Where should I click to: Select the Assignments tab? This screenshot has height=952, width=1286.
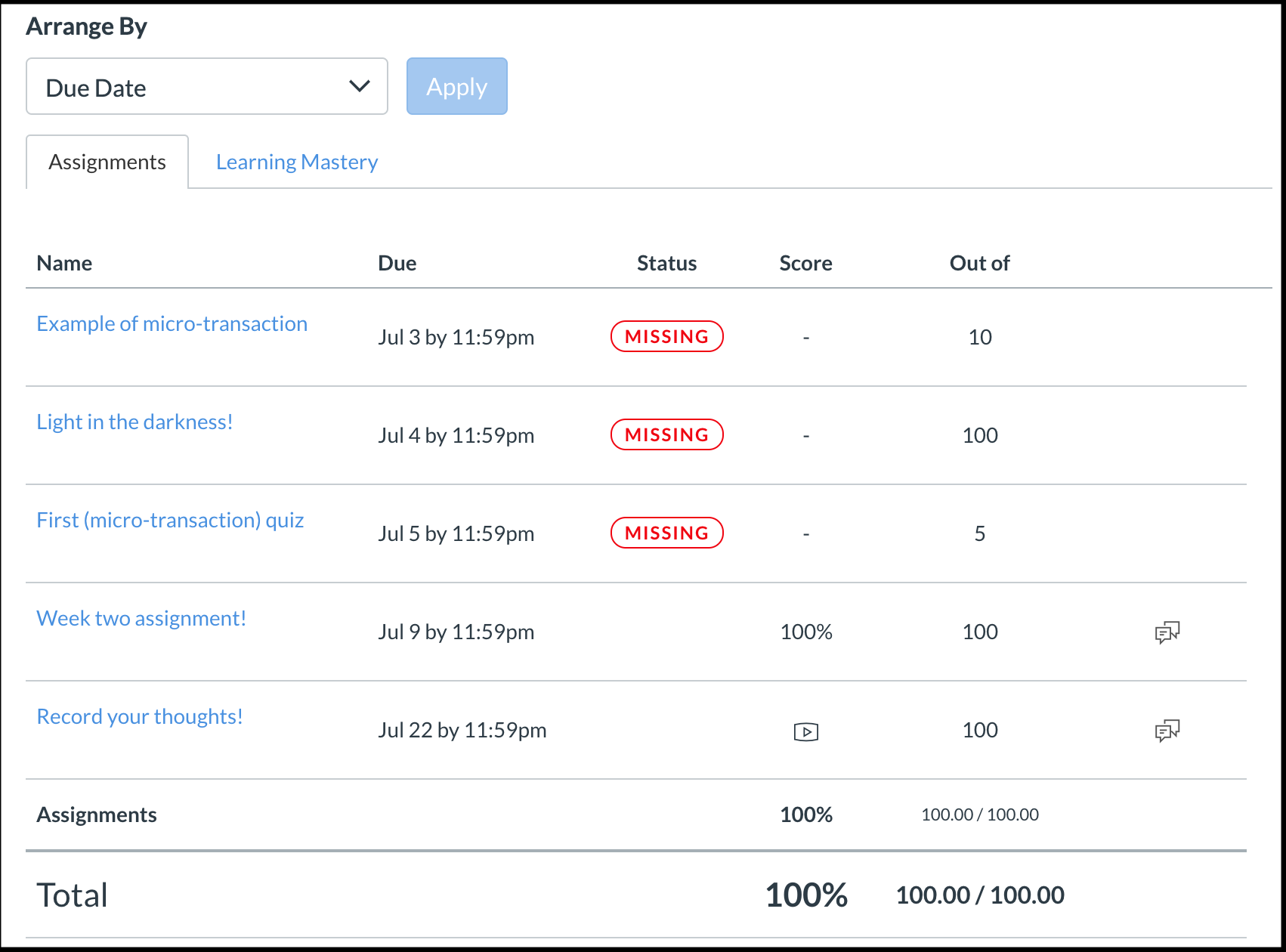pyautogui.click(x=107, y=162)
